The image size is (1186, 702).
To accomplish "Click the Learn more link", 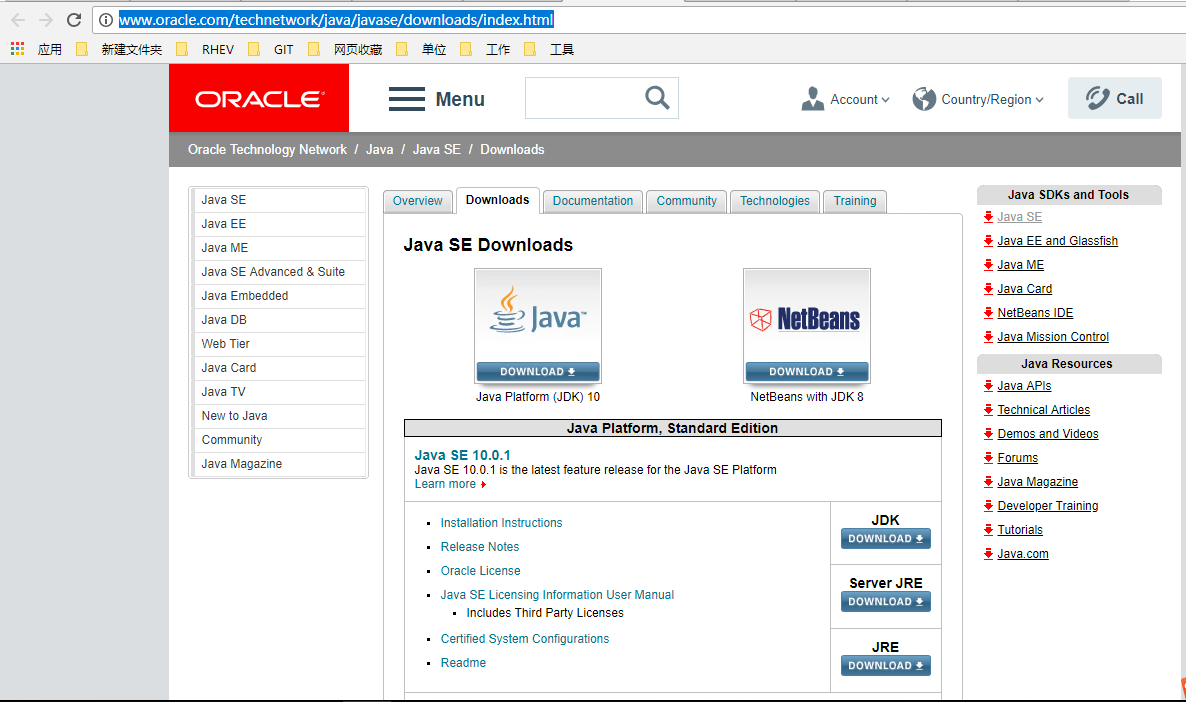I will coord(445,484).
